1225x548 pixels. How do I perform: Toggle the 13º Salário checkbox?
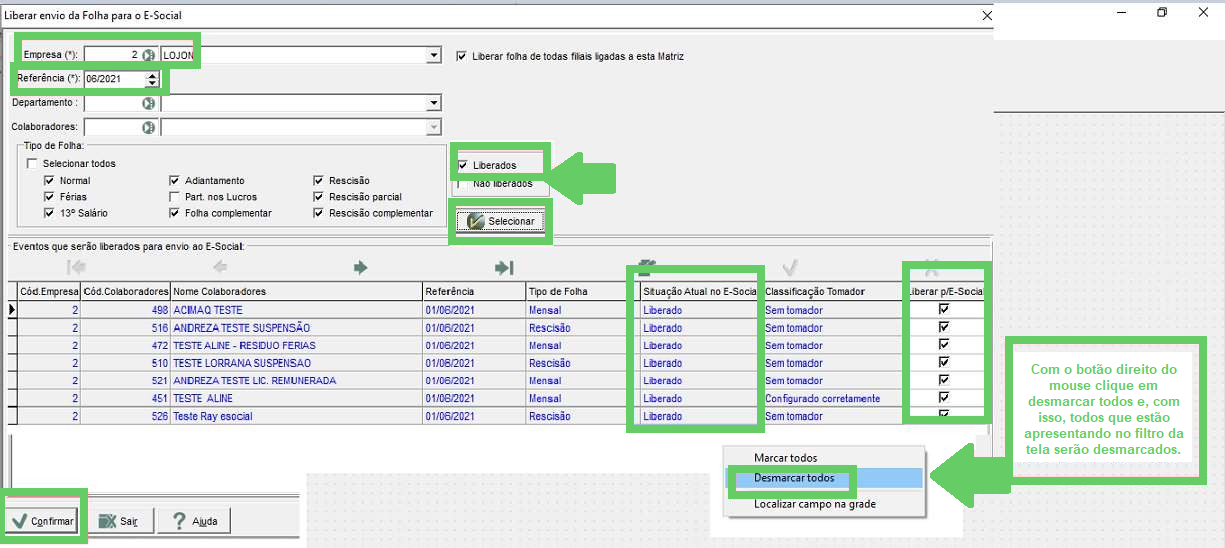pyautogui.click(x=49, y=213)
